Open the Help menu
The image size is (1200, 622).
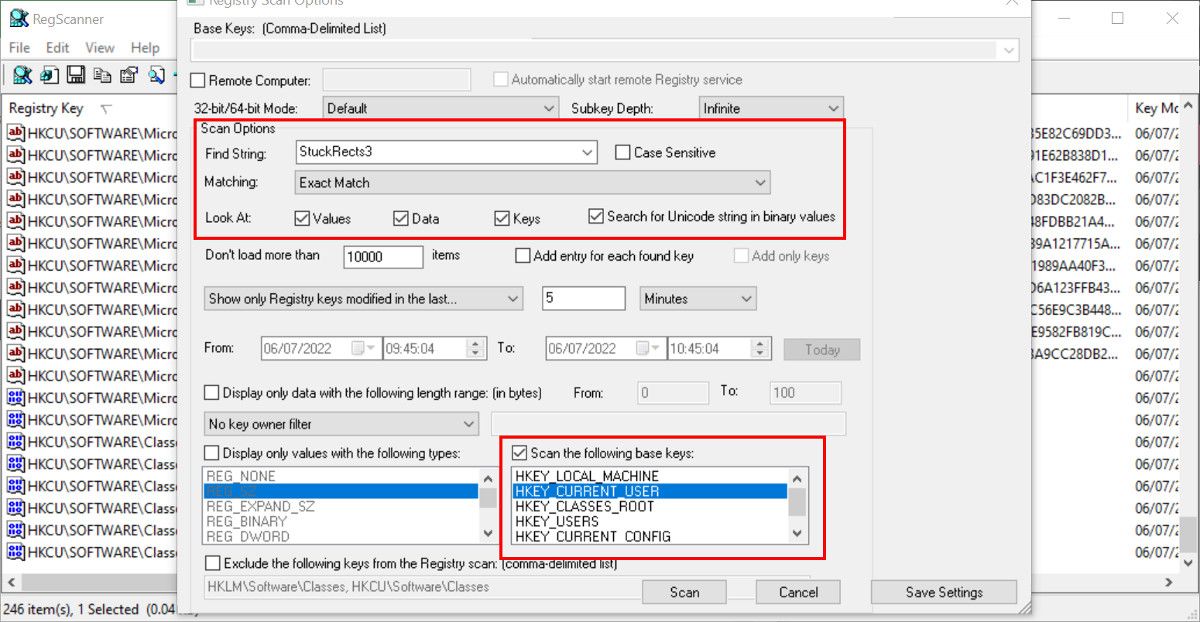click(x=145, y=47)
